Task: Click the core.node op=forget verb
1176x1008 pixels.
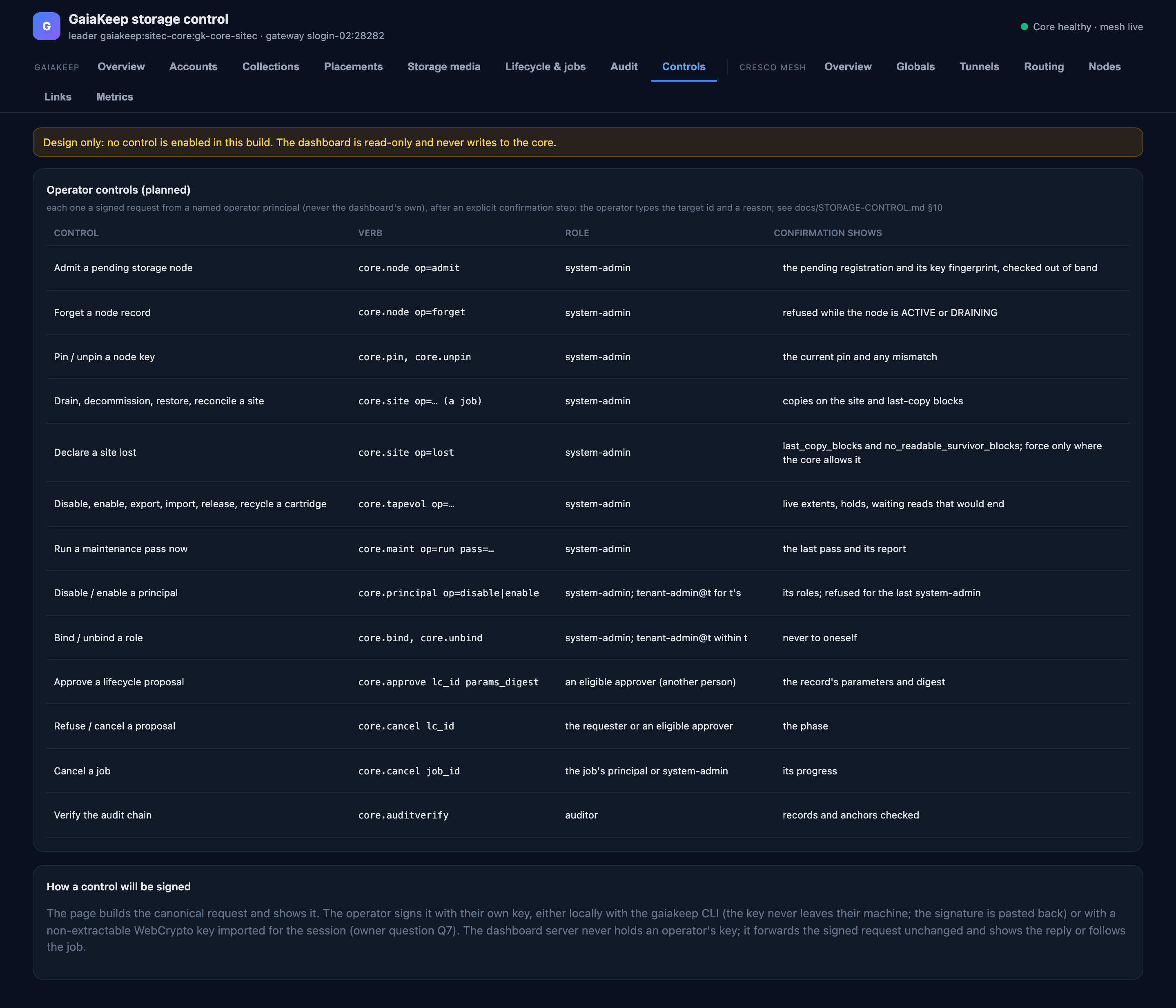Action: pyautogui.click(x=412, y=312)
